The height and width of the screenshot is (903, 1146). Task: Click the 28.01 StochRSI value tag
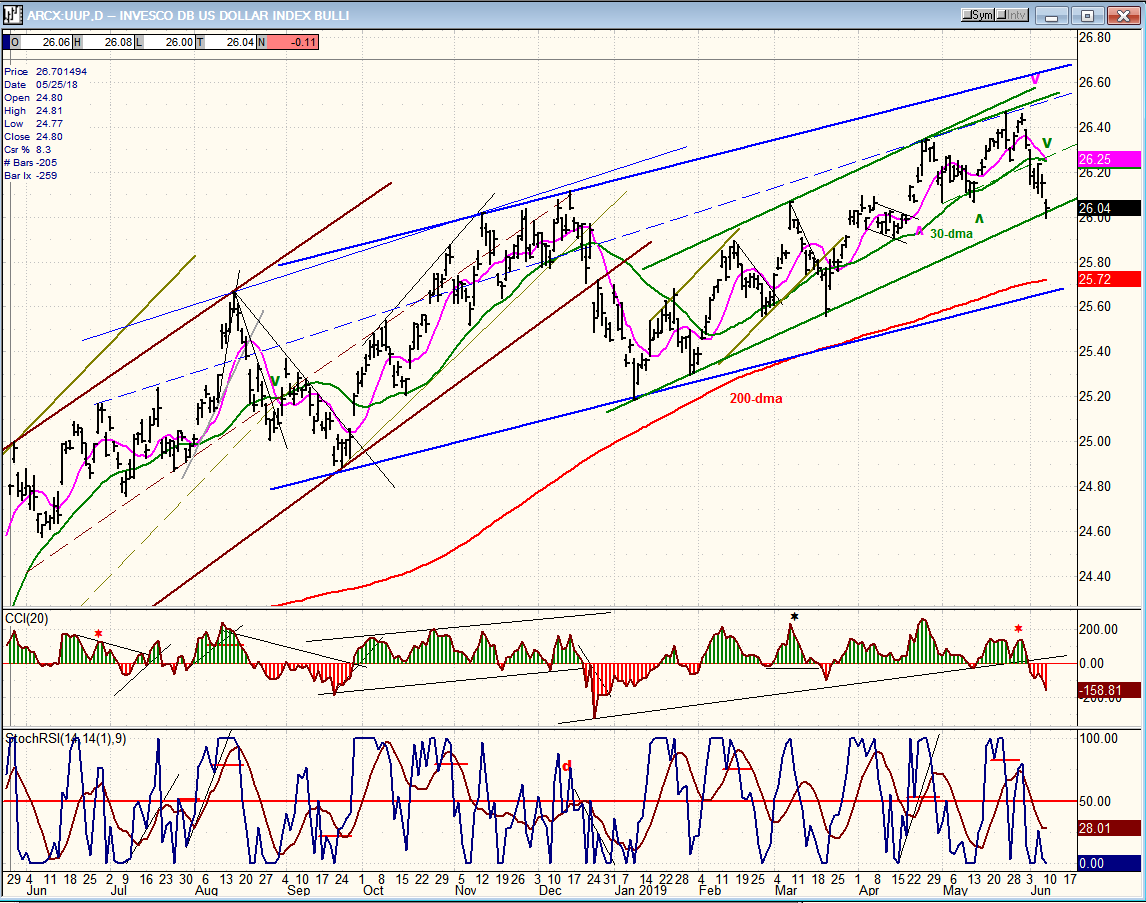1110,828
